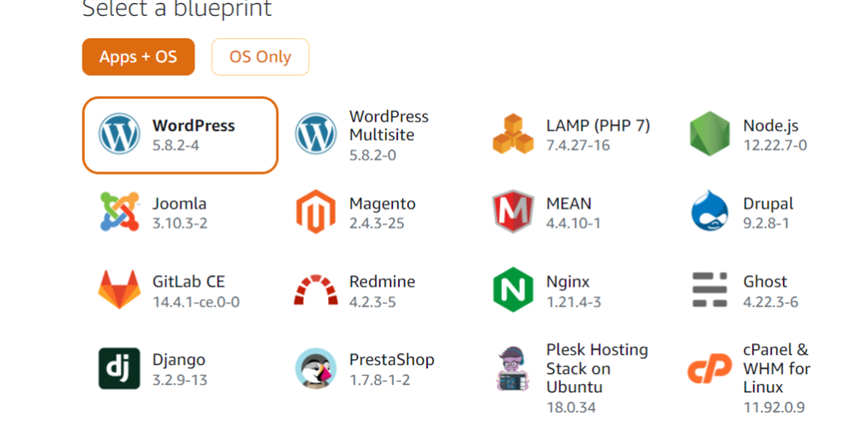Click the Django dj icon
This screenshot has height=439, width=850.
coord(119,369)
